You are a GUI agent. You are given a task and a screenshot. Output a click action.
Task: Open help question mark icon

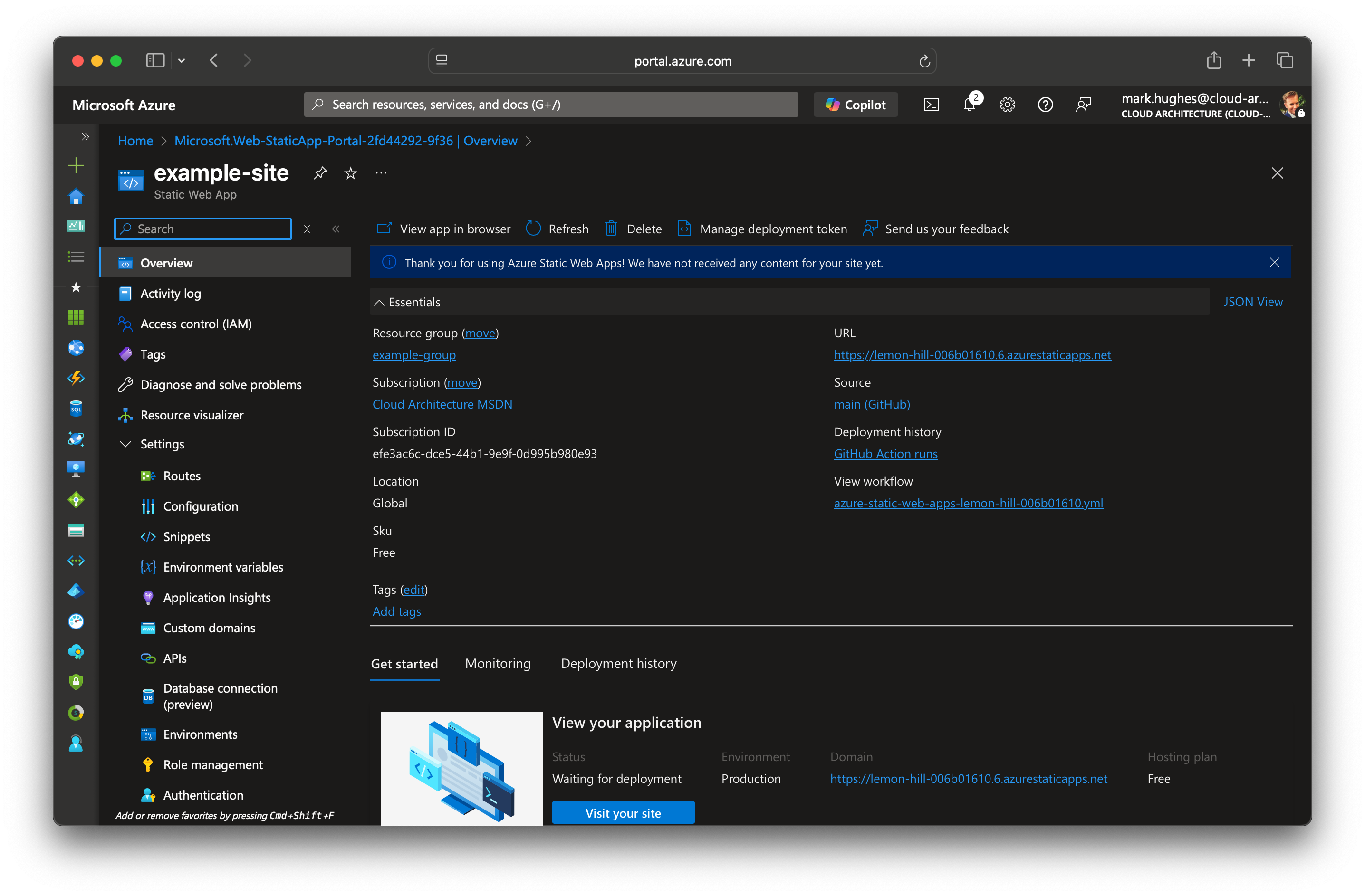(1045, 105)
